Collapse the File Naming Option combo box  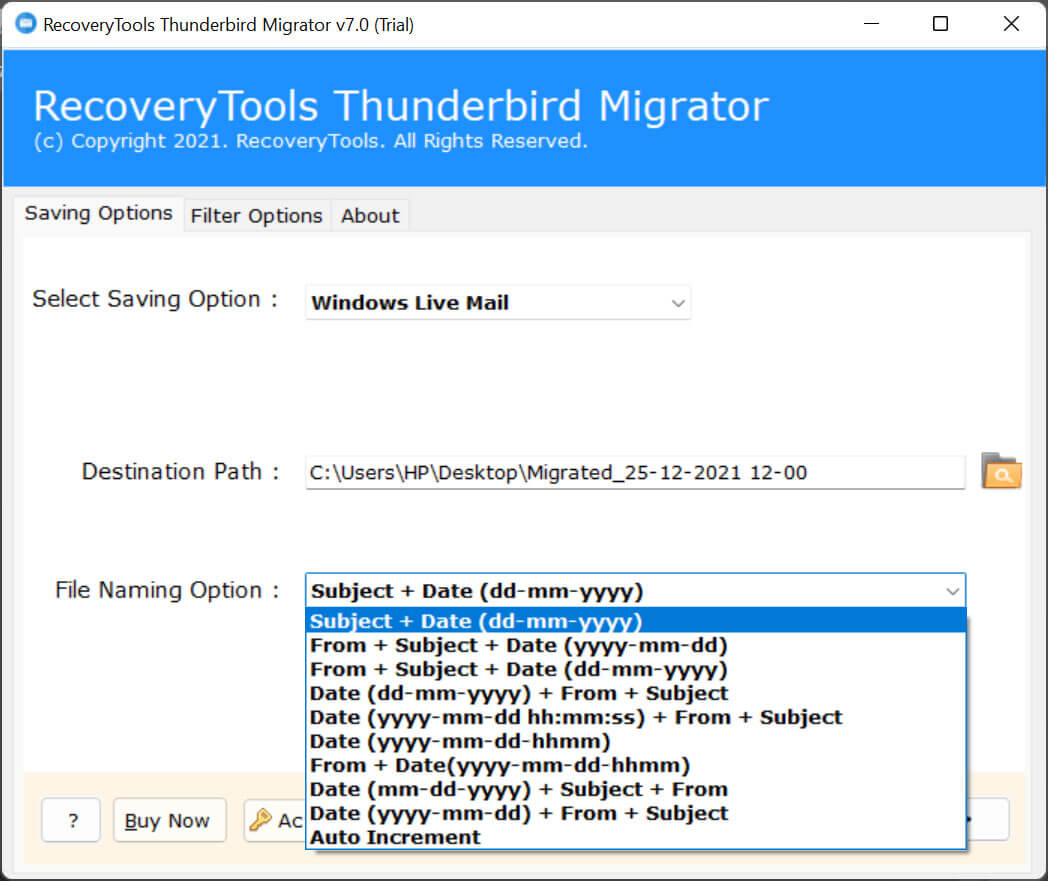pyautogui.click(x=952, y=591)
